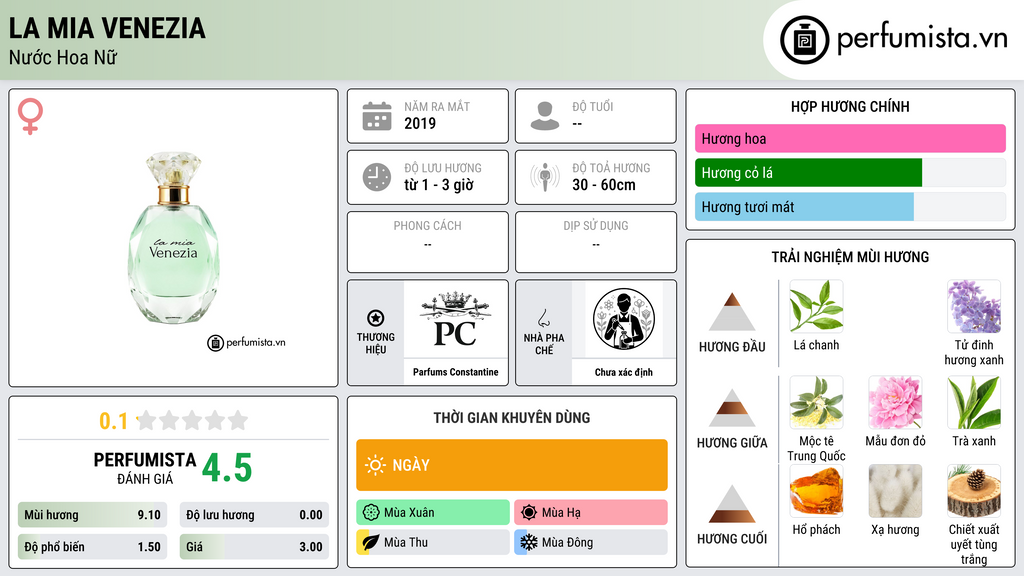The width and height of the screenshot is (1024, 576).
Task: Select the Xạ hương musk note image
Action: (895, 491)
